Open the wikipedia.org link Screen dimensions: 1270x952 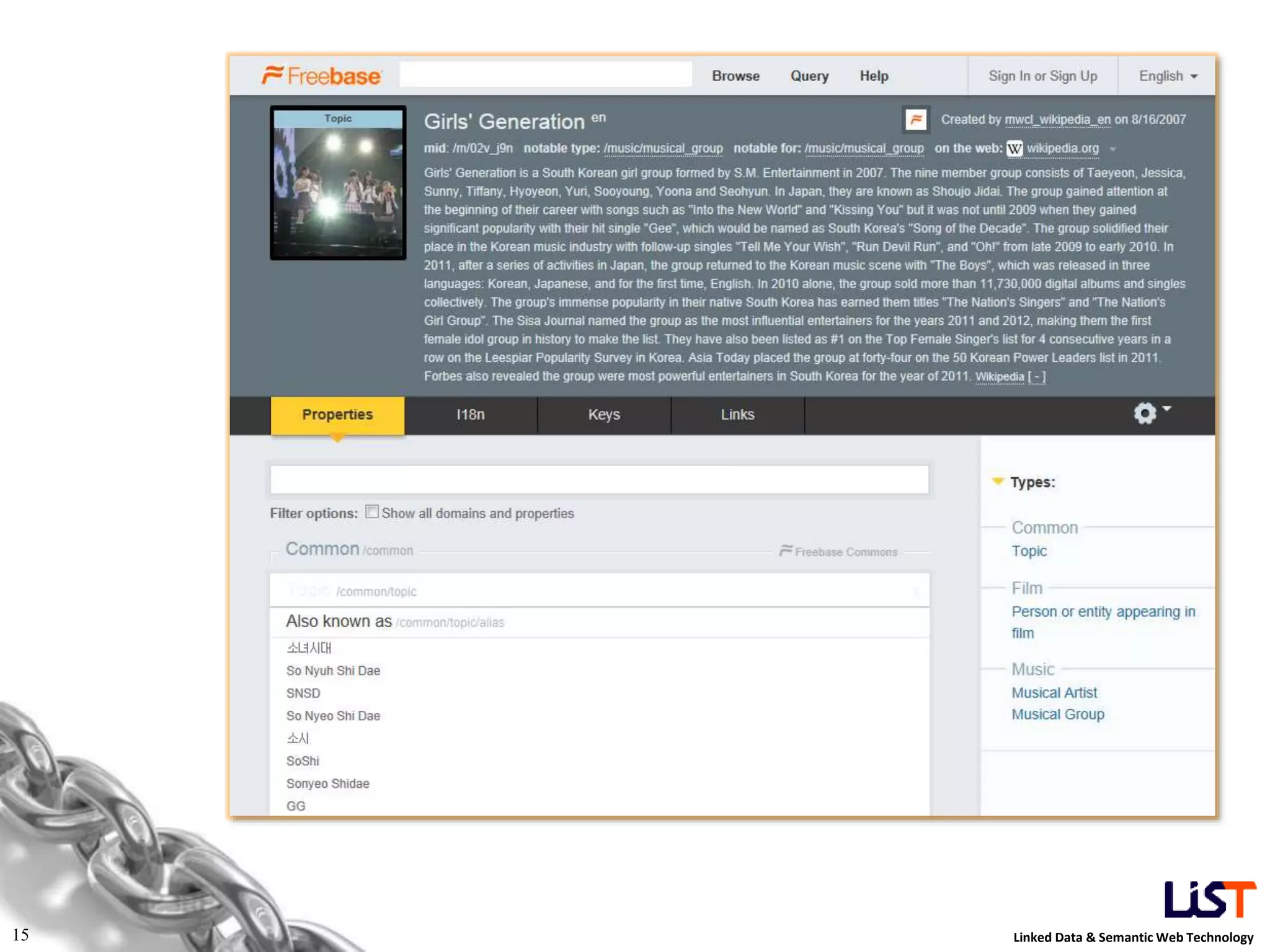[1062, 149]
